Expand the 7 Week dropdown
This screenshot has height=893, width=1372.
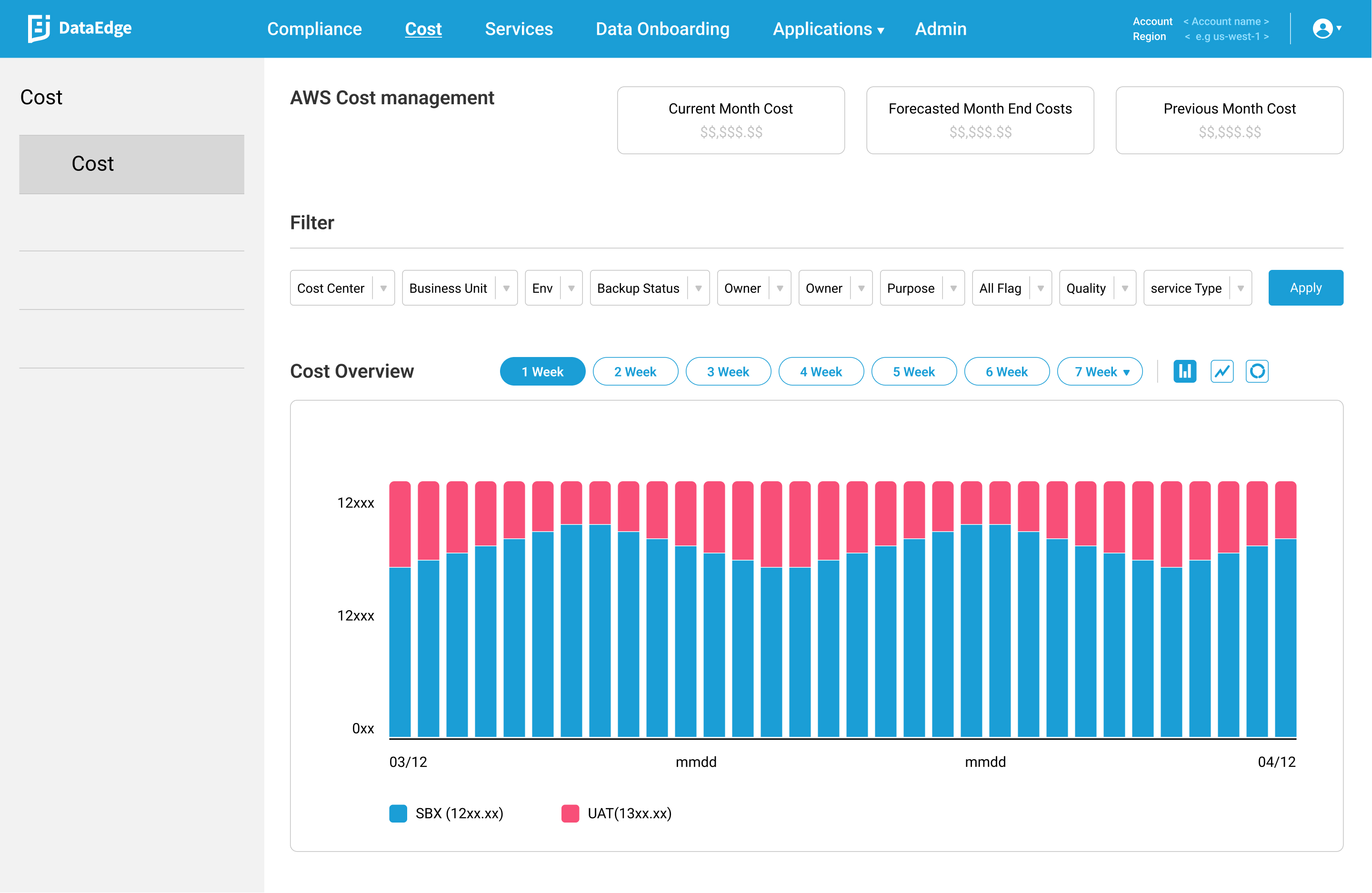click(x=1099, y=372)
